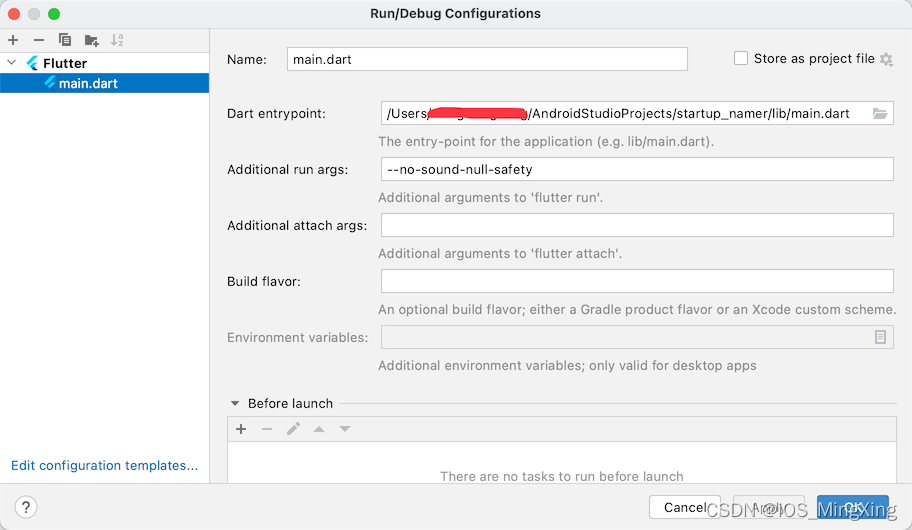Select the Flutter node in the tree

point(65,63)
